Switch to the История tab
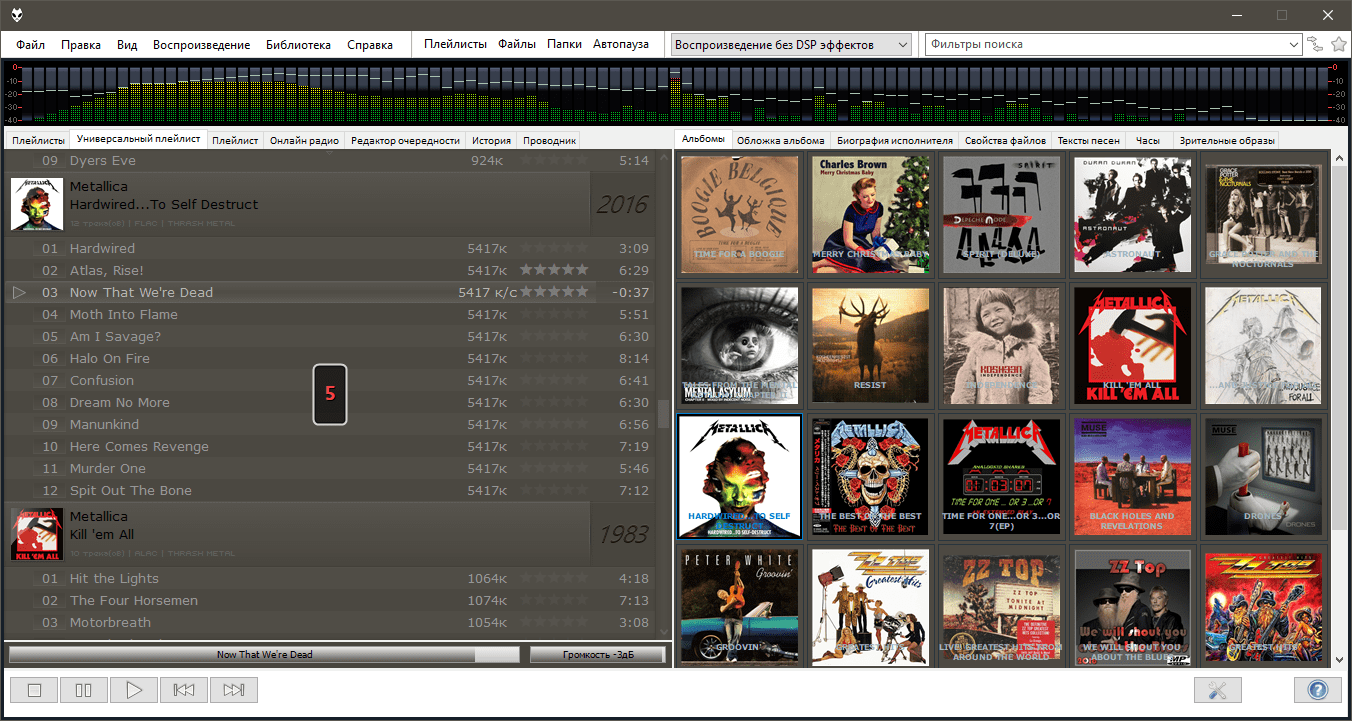 click(492, 141)
